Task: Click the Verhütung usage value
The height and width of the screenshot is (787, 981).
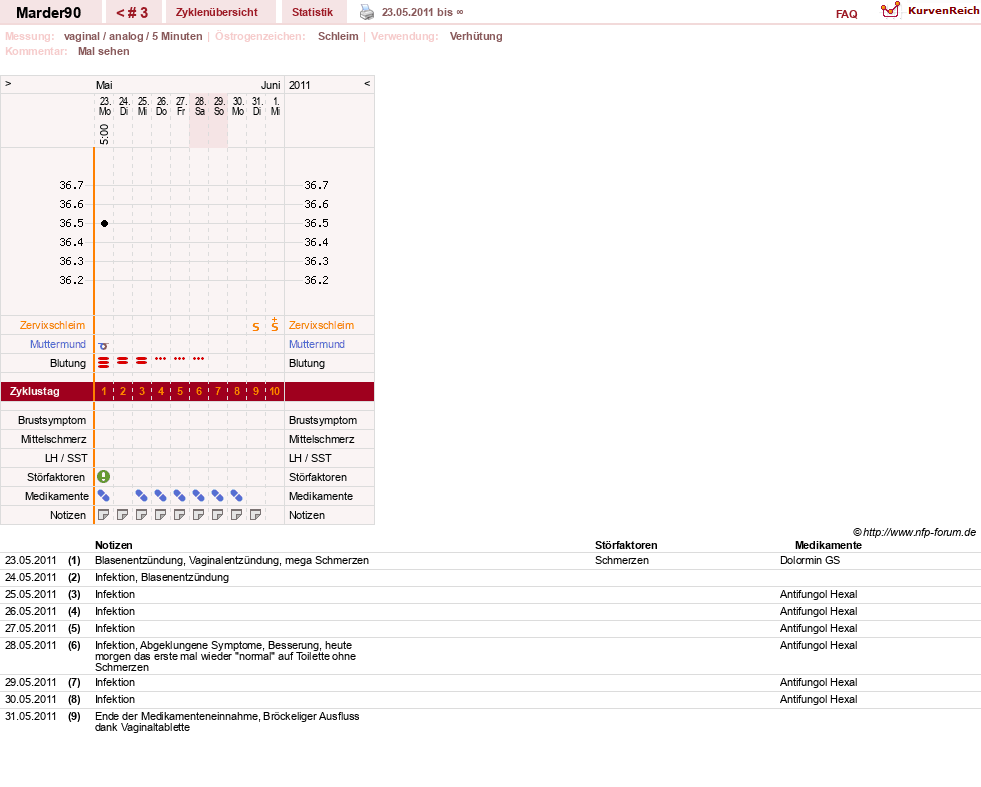Action: (x=476, y=36)
